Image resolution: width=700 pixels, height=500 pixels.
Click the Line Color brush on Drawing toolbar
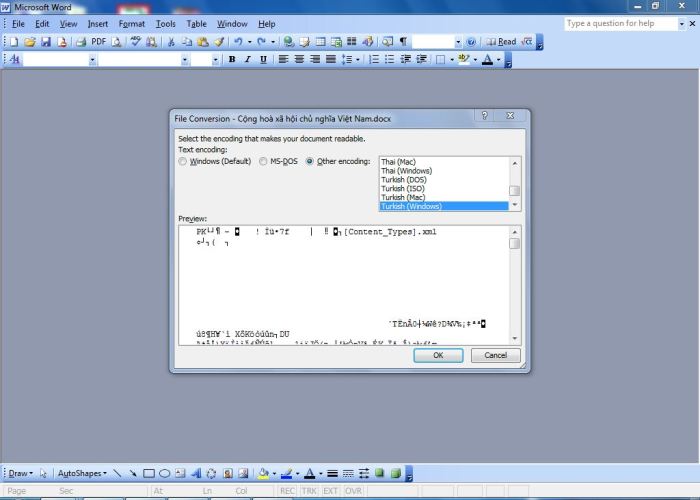coord(287,474)
